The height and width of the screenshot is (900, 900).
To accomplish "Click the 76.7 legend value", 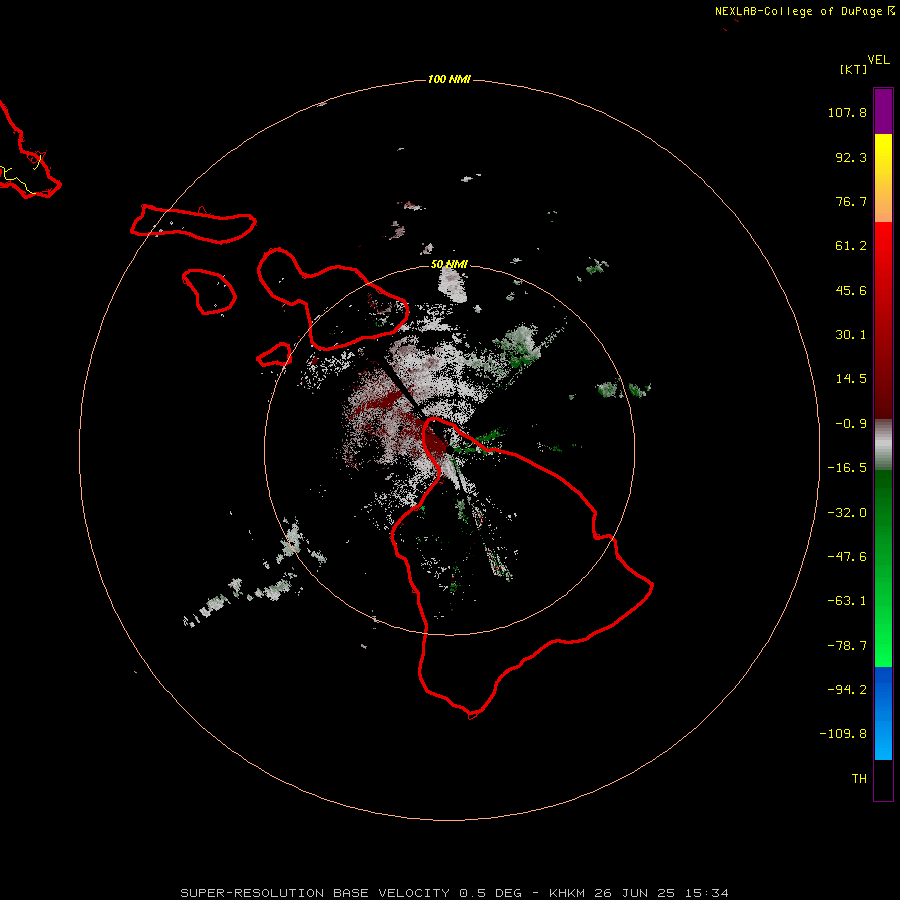I will coord(851,201).
